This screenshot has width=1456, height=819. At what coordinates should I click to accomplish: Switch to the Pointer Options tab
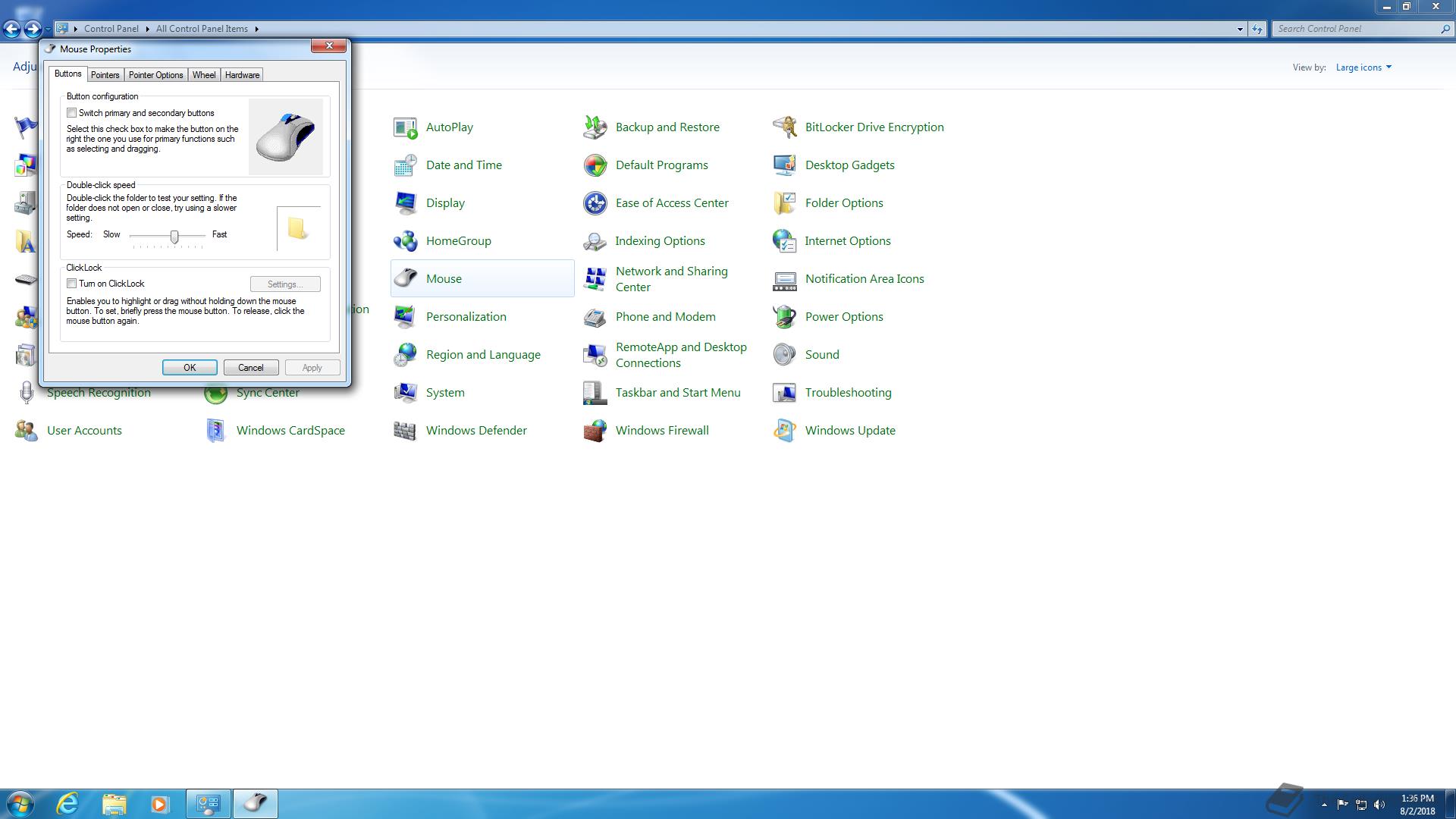coord(155,75)
